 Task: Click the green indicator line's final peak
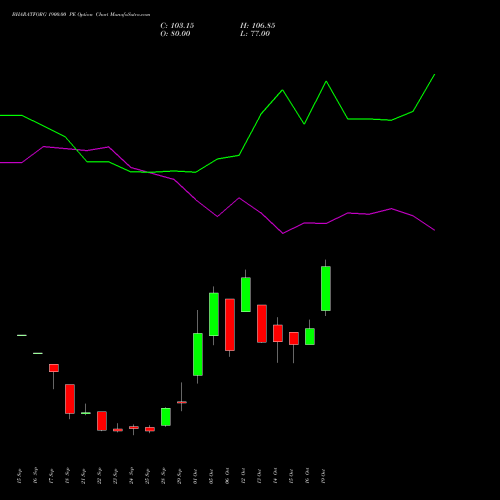(x=434, y=75)
